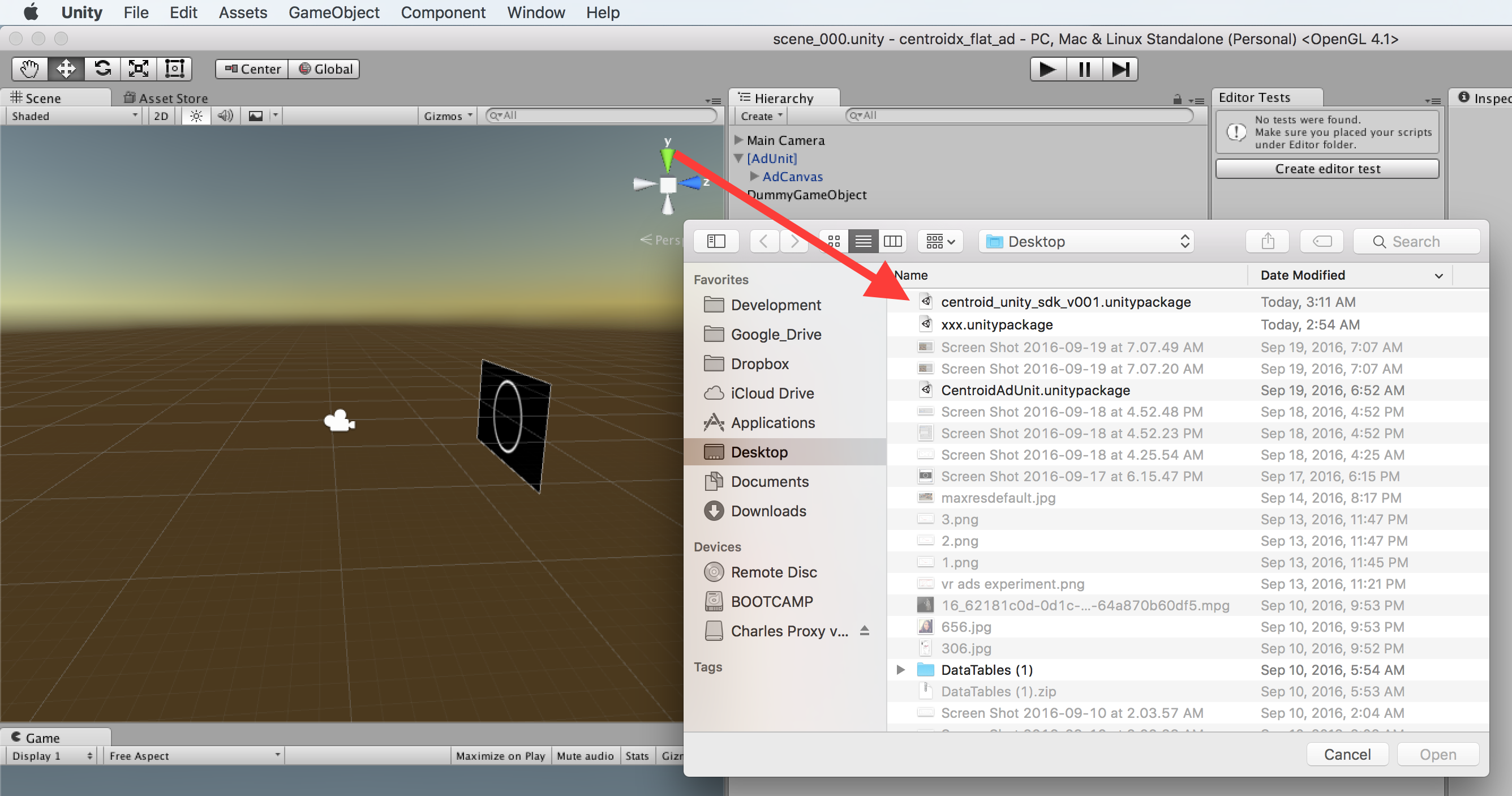
Task: Open the Assets menu
Action: [x=242, y=12]
